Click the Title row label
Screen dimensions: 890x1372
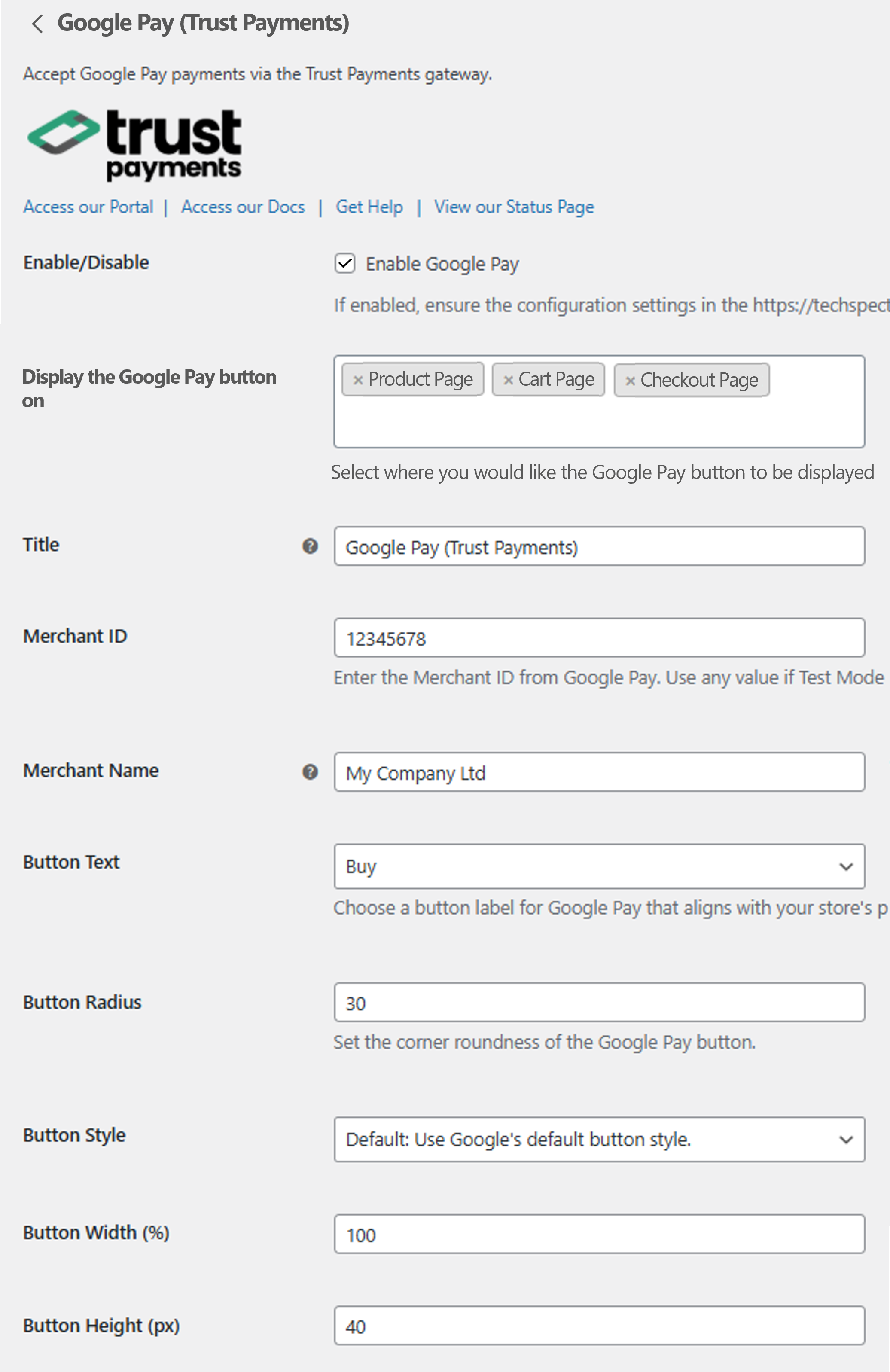41,544
